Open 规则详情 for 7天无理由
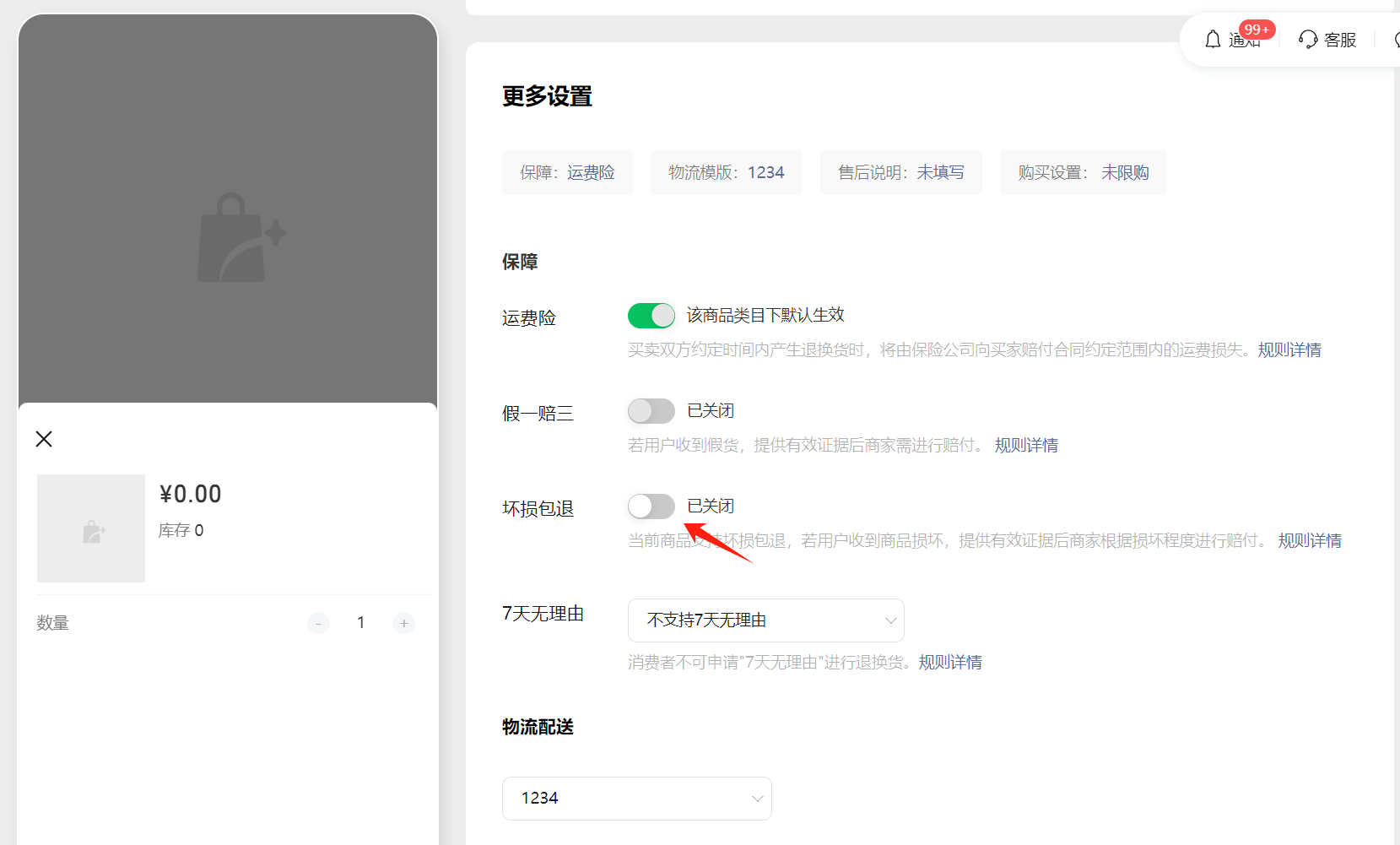 tap(949, 662)
